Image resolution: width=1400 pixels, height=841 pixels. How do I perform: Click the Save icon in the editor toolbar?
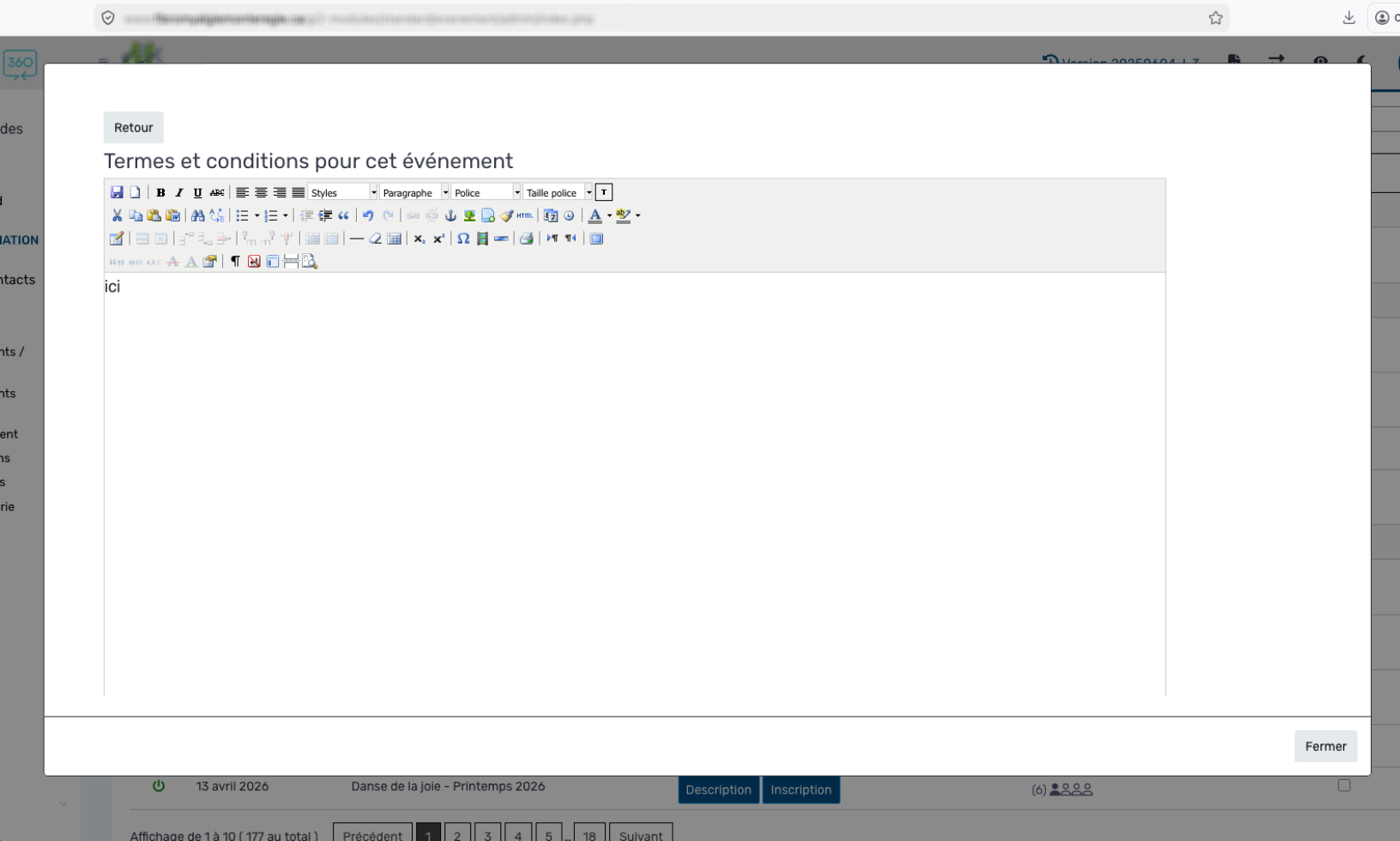[x=117, y=192]
